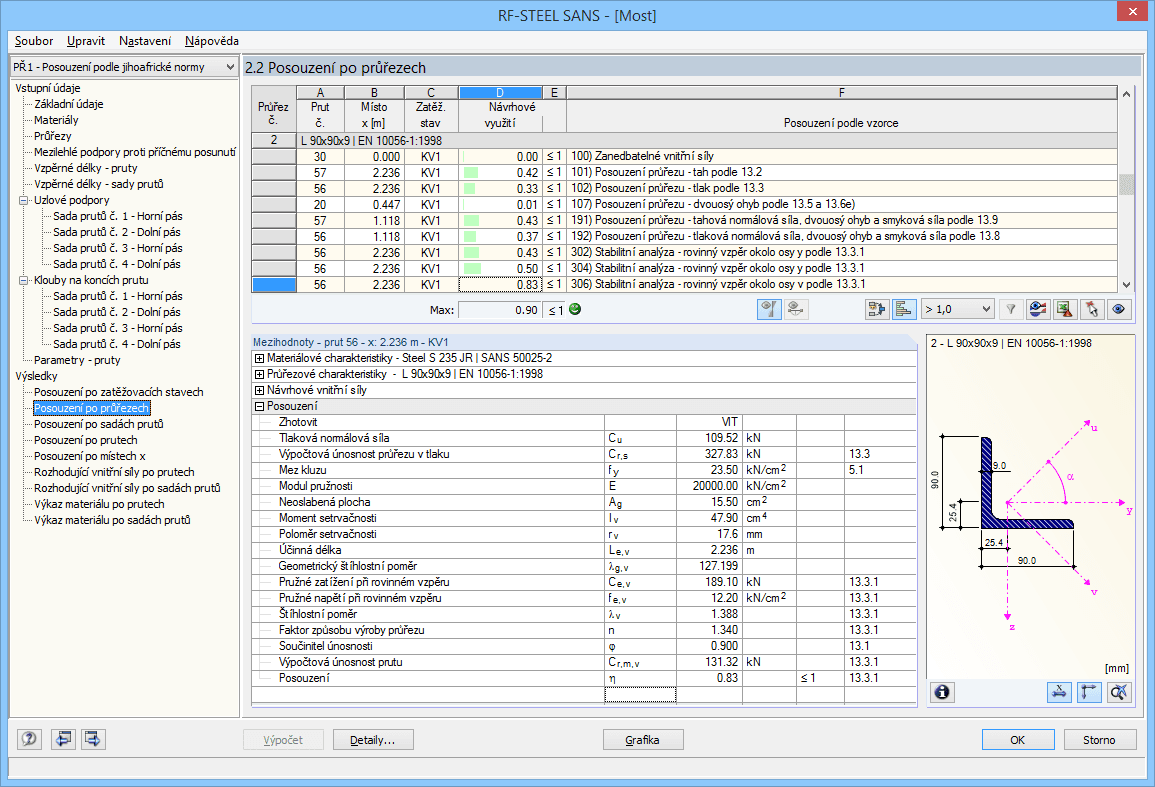Toggle cross-section dimensions display
1155x787 pixels.
point(1059,692)
